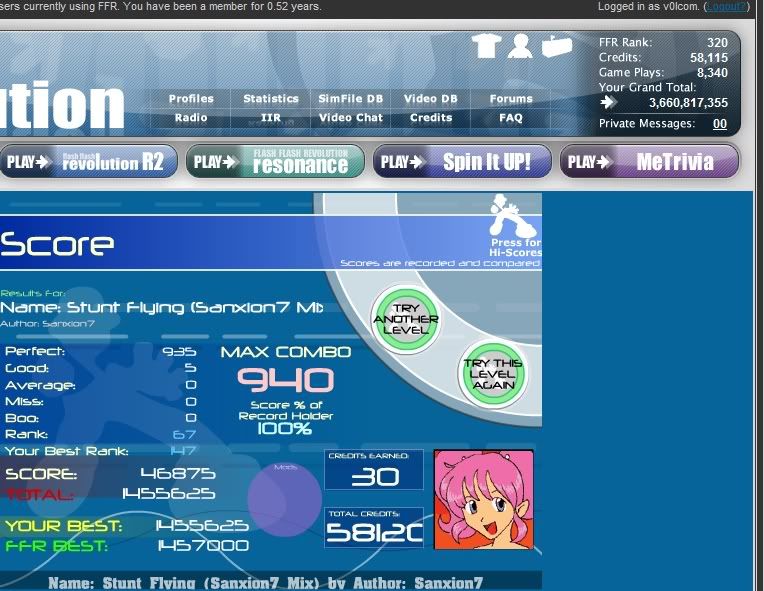Click the Perfect count 935
764x591 pixels.
(179, 351)
